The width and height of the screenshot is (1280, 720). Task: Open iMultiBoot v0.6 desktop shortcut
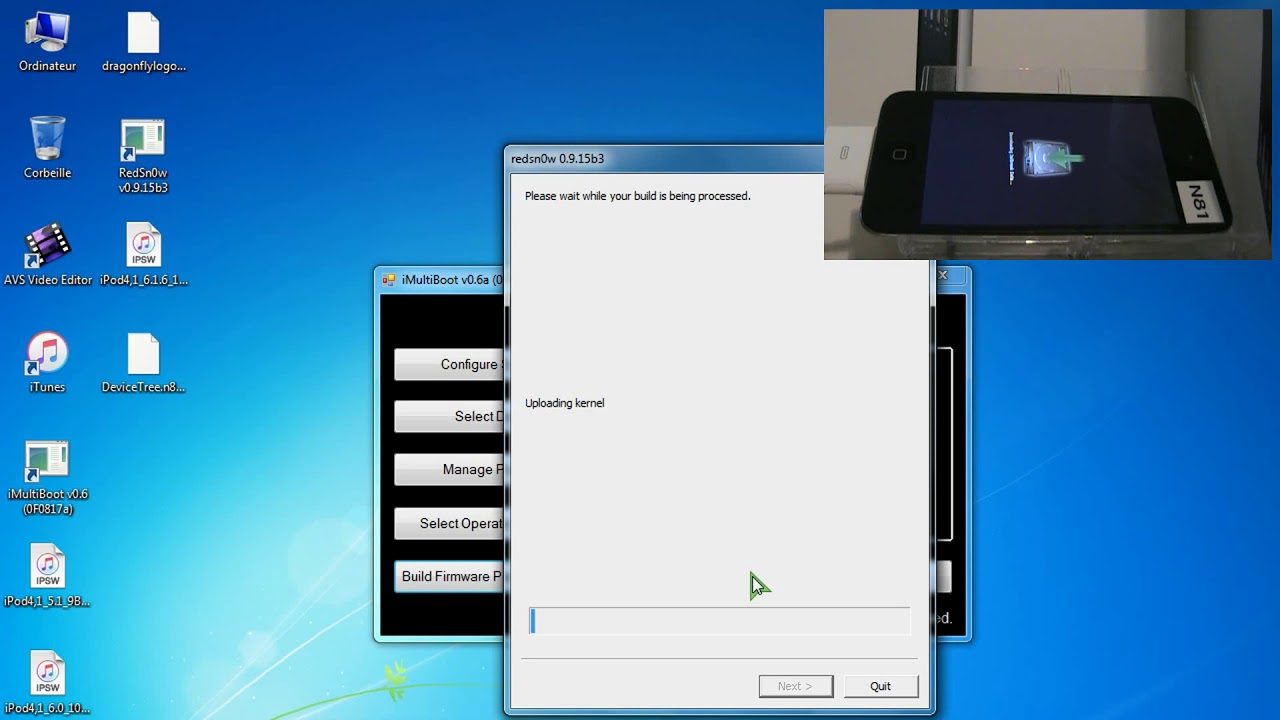(47, 478)
